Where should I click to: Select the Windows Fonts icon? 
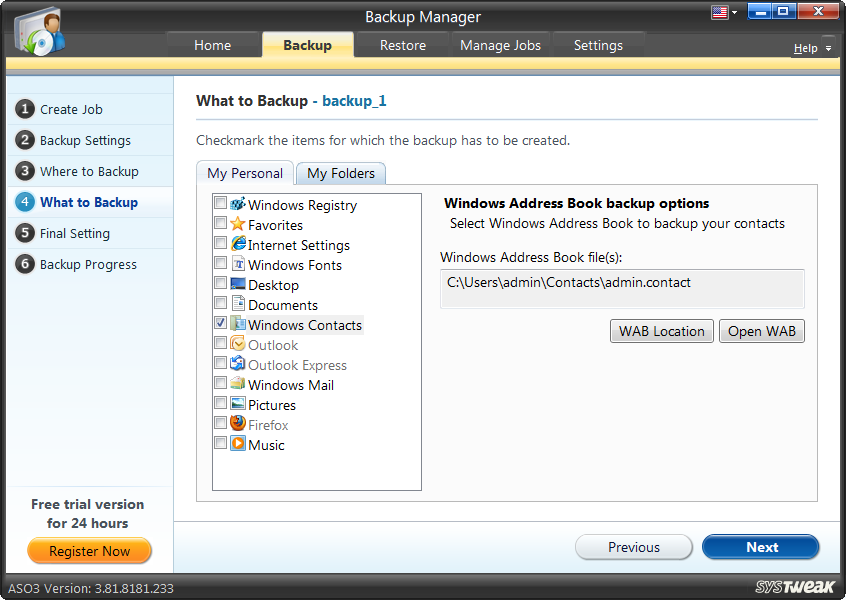(x=236, y=264)
